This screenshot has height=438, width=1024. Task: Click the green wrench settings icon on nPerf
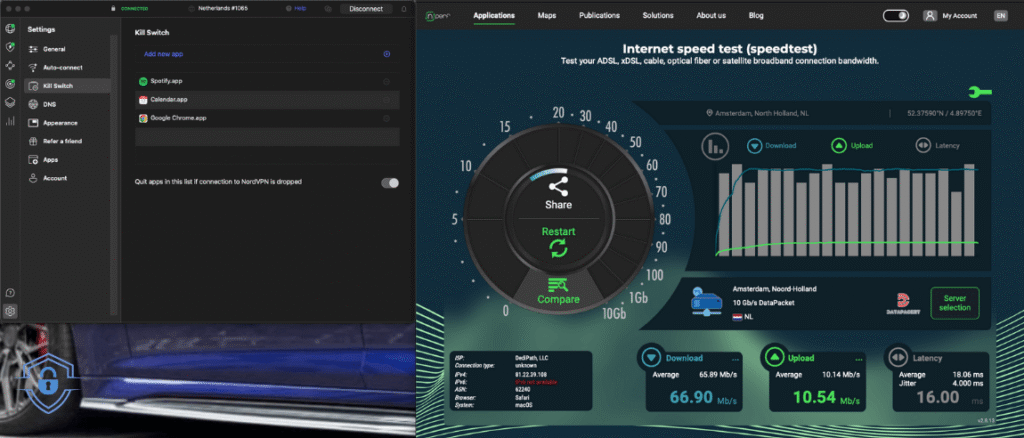click(x=980, y=92)
